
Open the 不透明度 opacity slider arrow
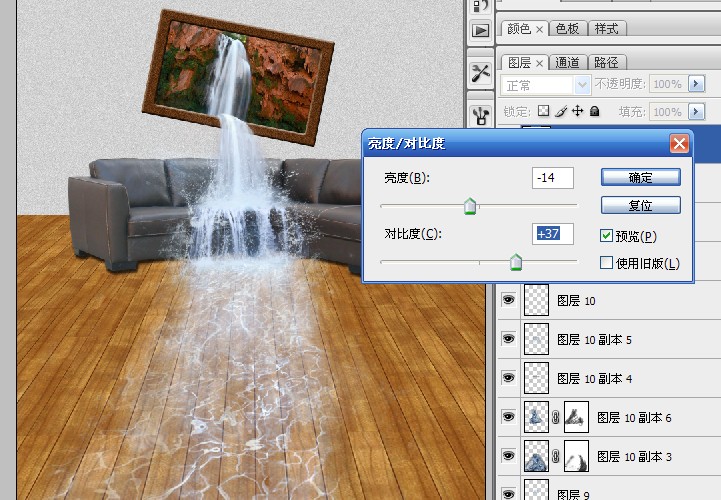click(696, 84)
